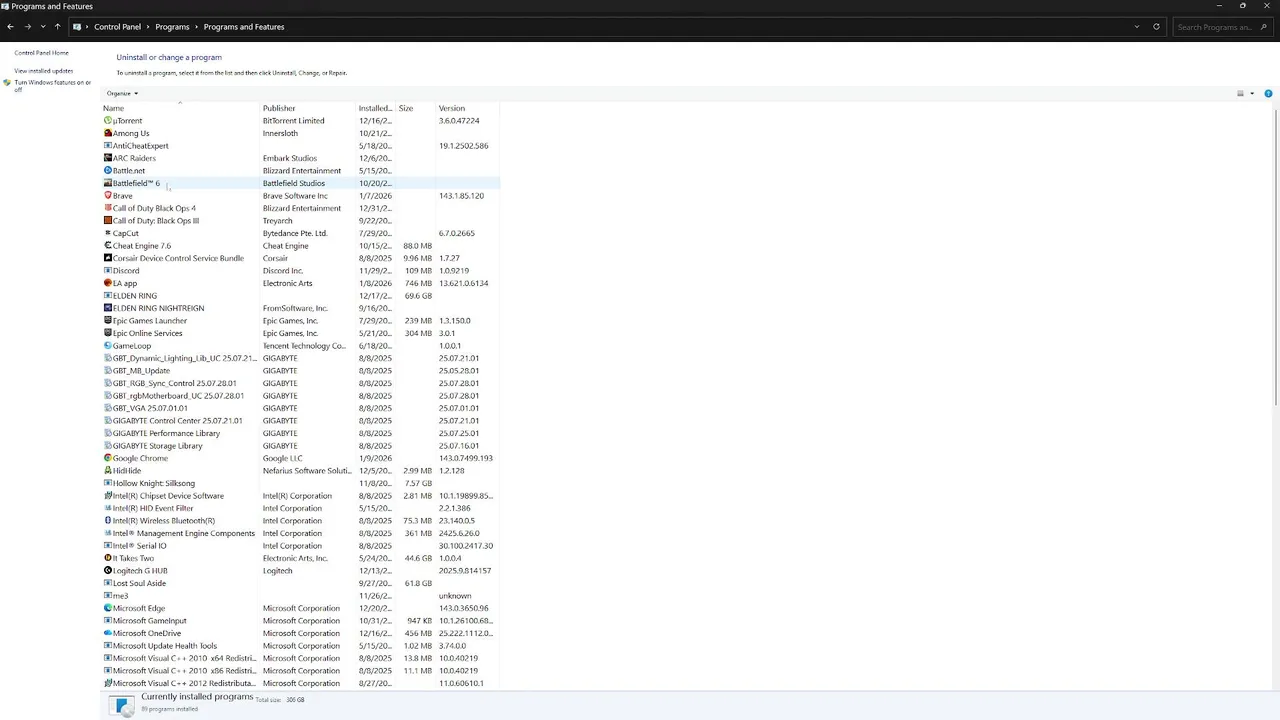The width and height of the screenshot is (1280, 720).
Task: Click the Microsoft Edge icon in list
Action: (x=108, y=608)
